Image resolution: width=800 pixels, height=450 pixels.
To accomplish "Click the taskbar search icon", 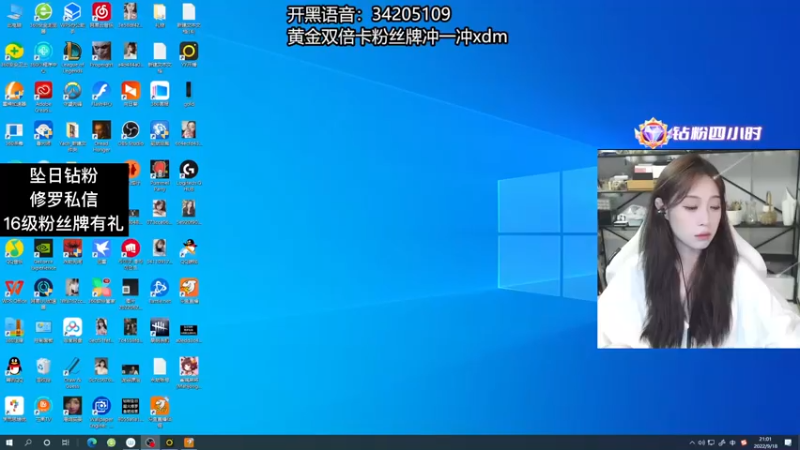I will [x=28, y=442].
